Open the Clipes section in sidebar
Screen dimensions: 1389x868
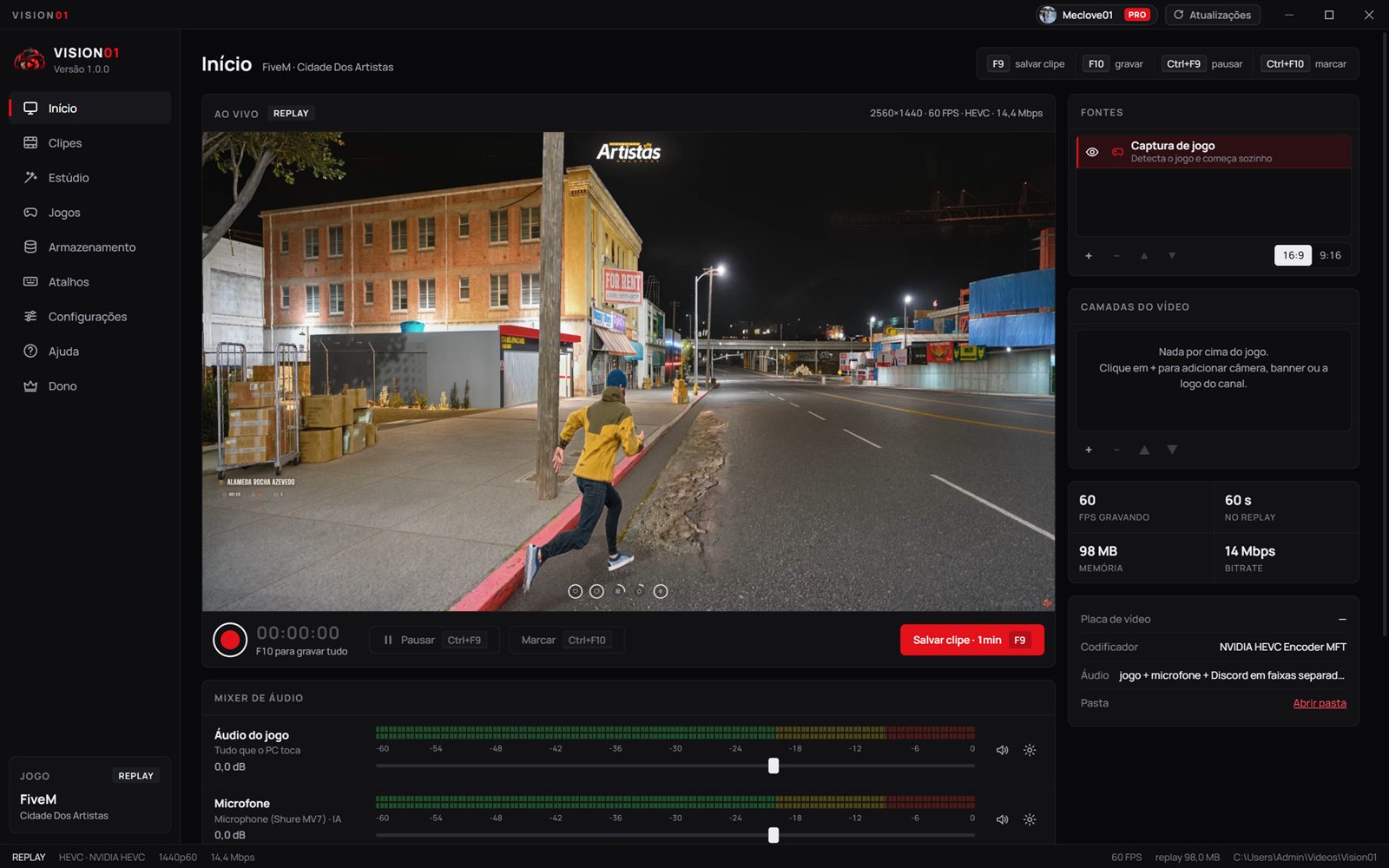click(90, 143)
